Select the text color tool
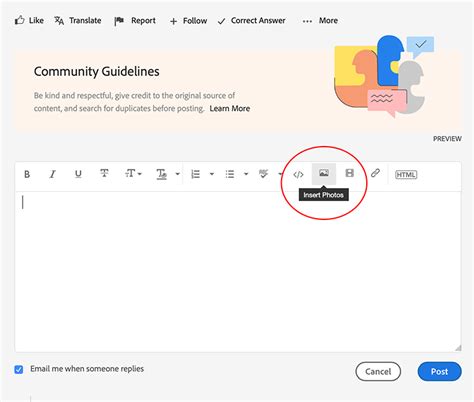Viewport: 474px width, 402px height. point(161,174)
